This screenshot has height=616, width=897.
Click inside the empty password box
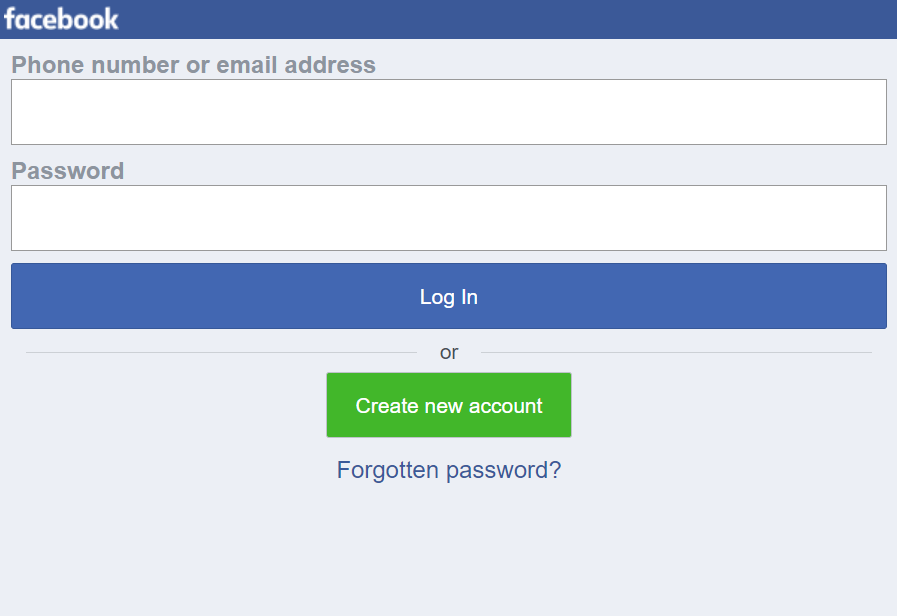pos(448,218)
